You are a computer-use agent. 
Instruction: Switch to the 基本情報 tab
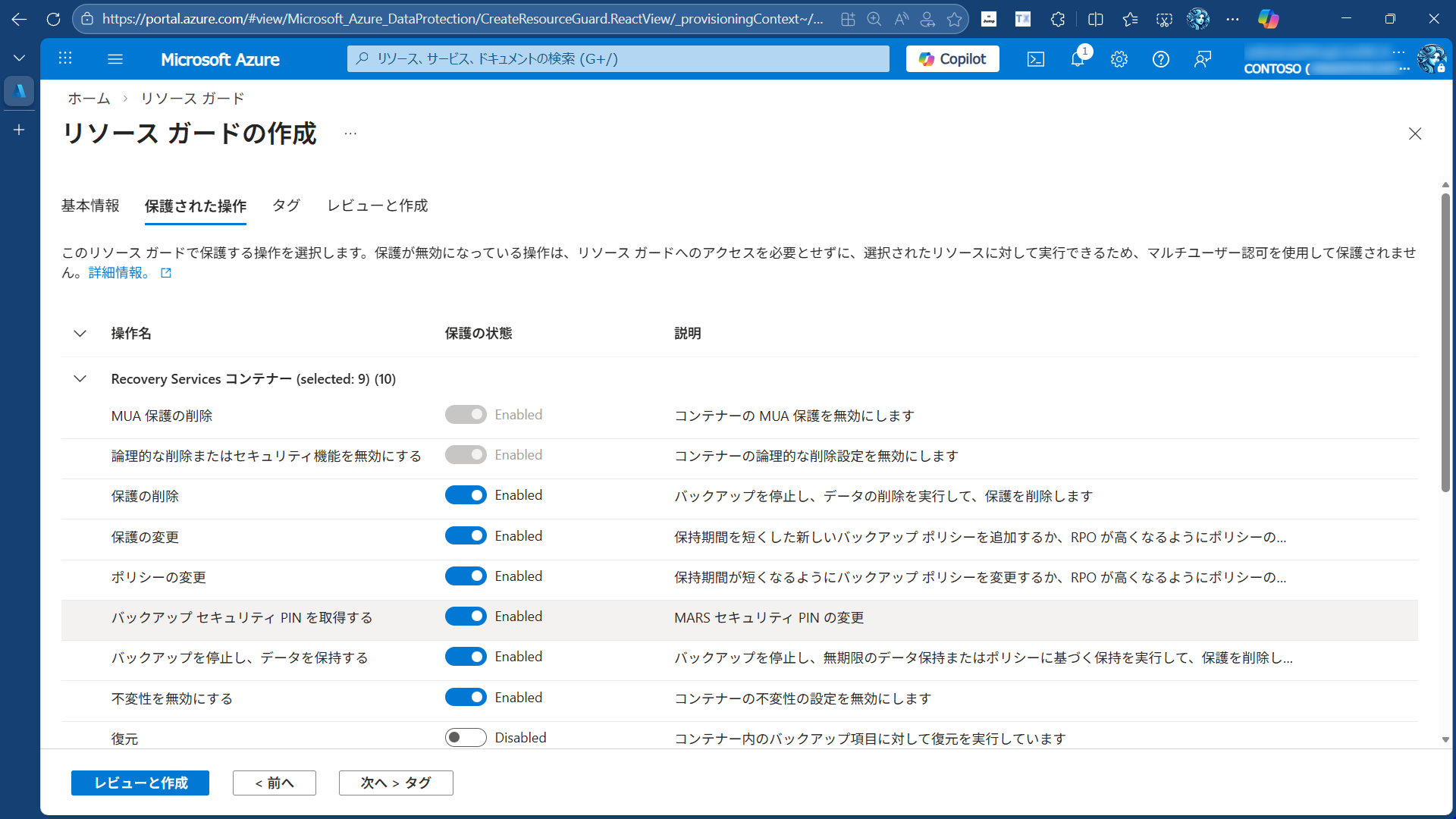(90, 205)
